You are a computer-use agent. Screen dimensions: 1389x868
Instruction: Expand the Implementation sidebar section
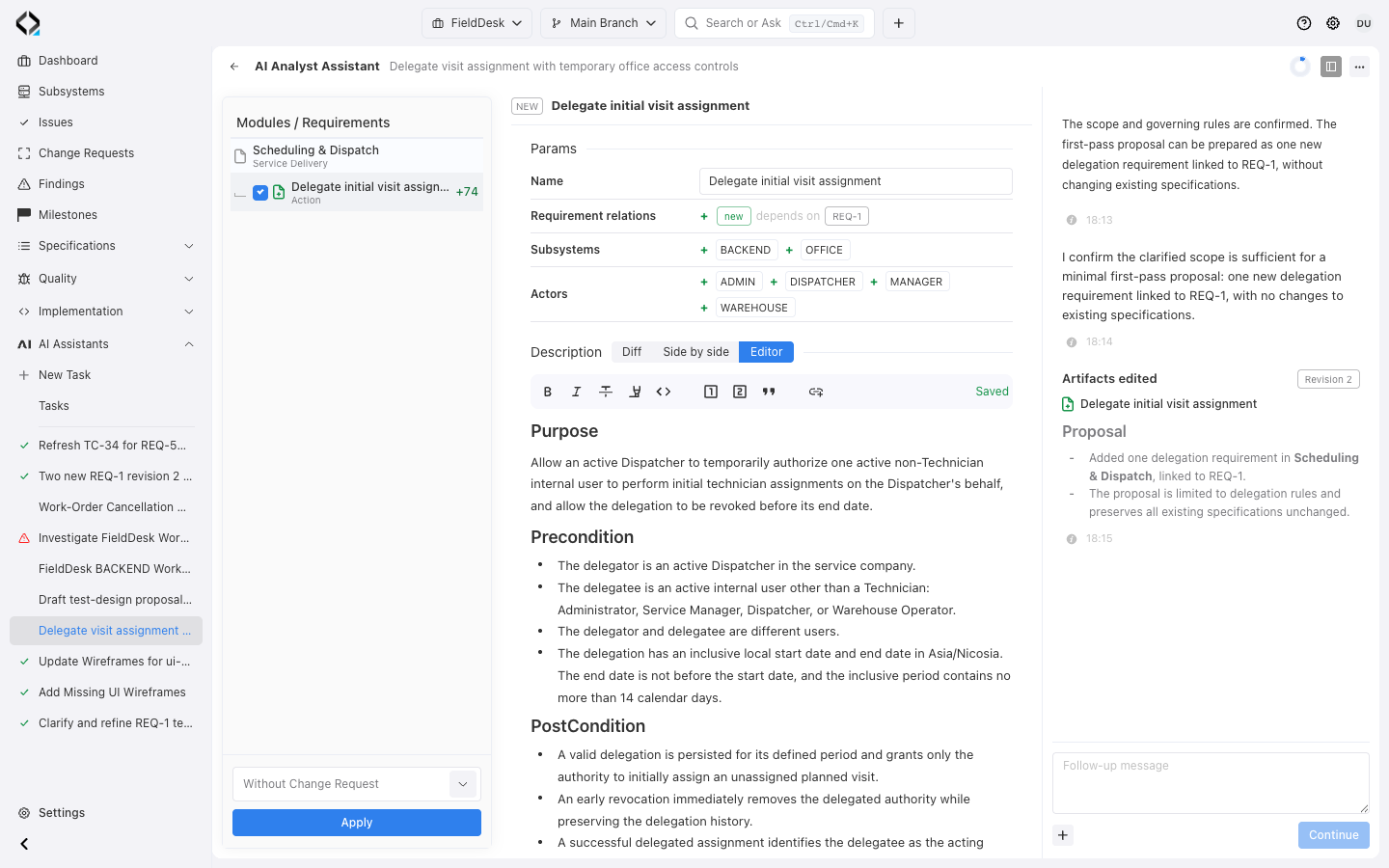tap(106, 312)
